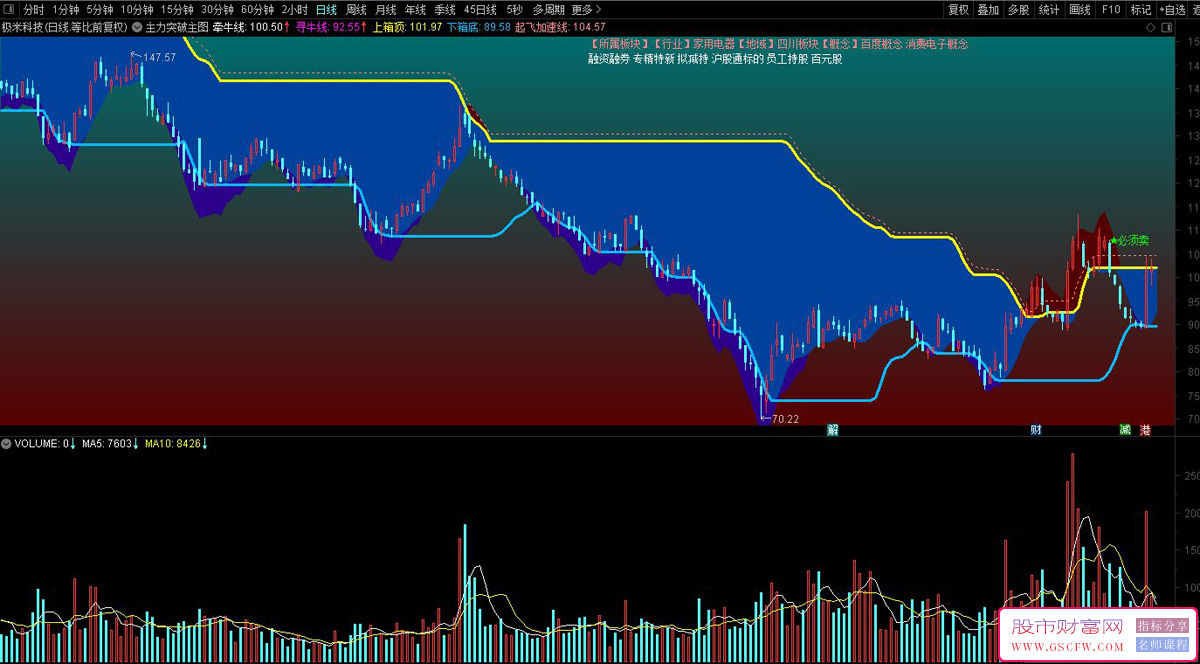
Task: Switch to the 周线 weekly chart
Action: point(356,9)
